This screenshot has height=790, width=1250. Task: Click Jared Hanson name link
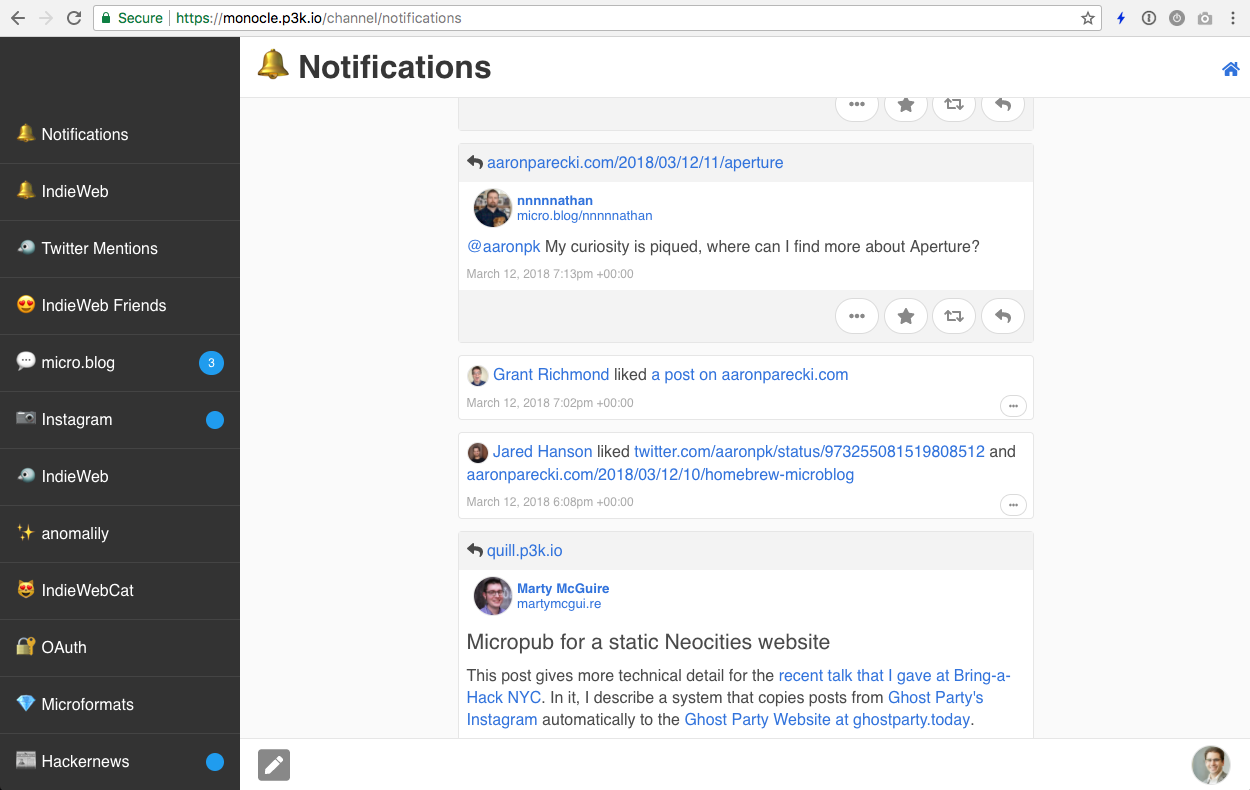[542, 451]
